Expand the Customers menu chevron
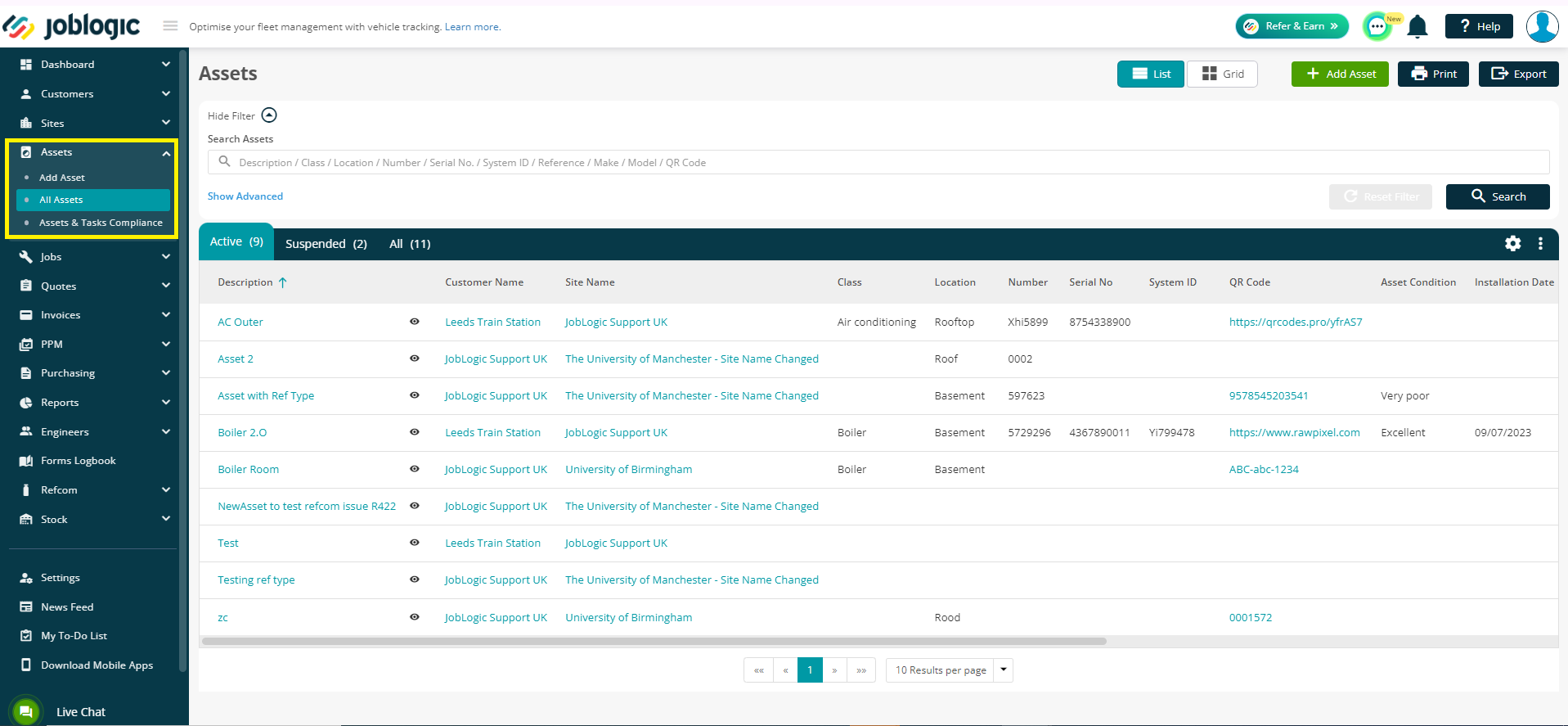 [x=166, y=94]
